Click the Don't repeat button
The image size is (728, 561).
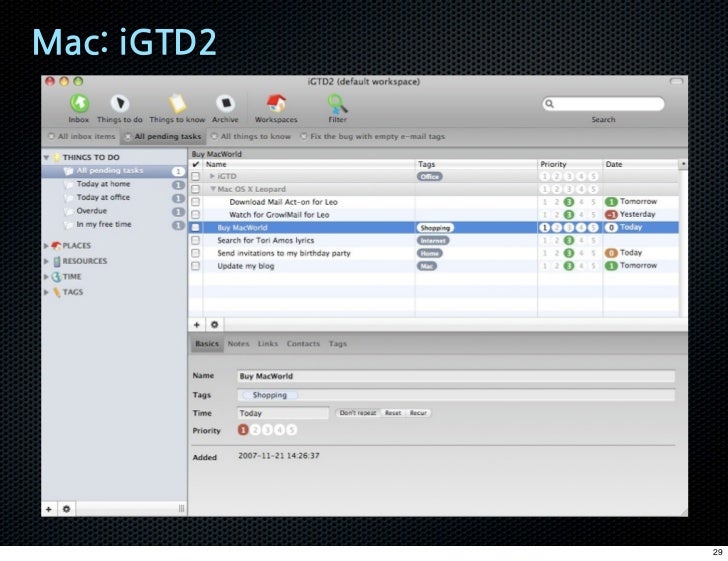pyautogui.click(x=358, y=413)
